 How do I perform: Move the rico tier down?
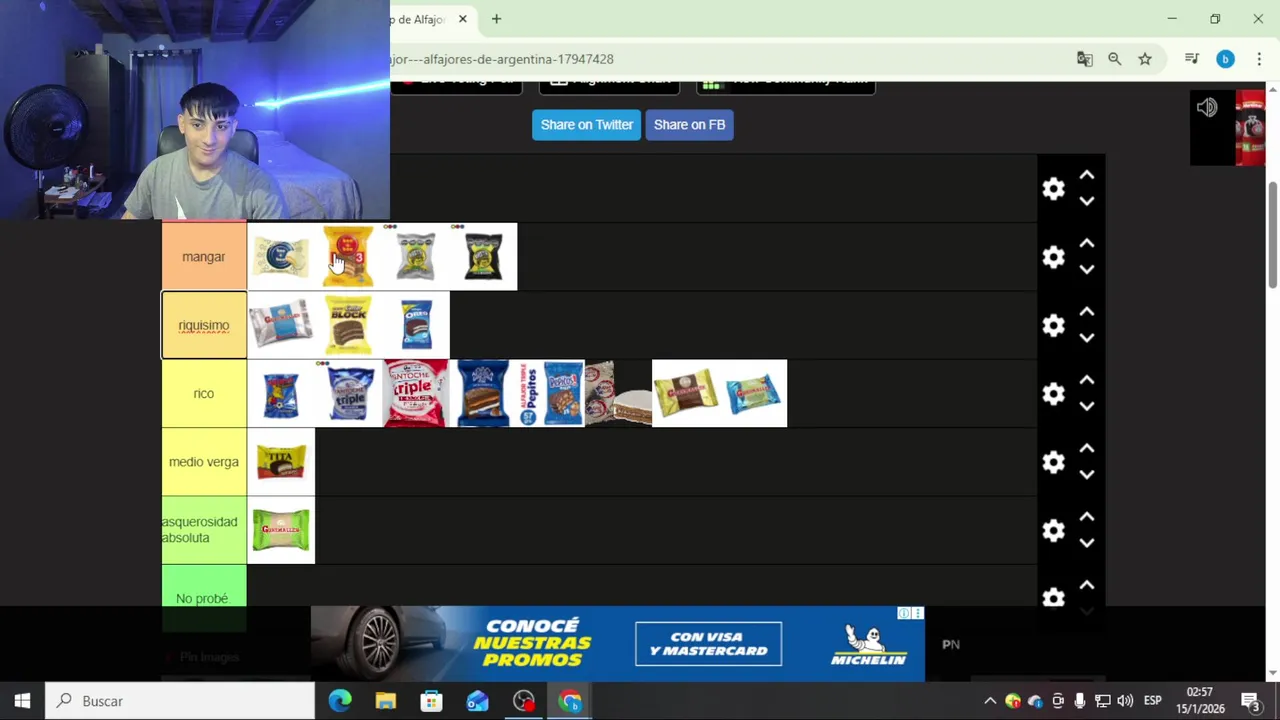pyautogui.click(x=1087, y=405)
